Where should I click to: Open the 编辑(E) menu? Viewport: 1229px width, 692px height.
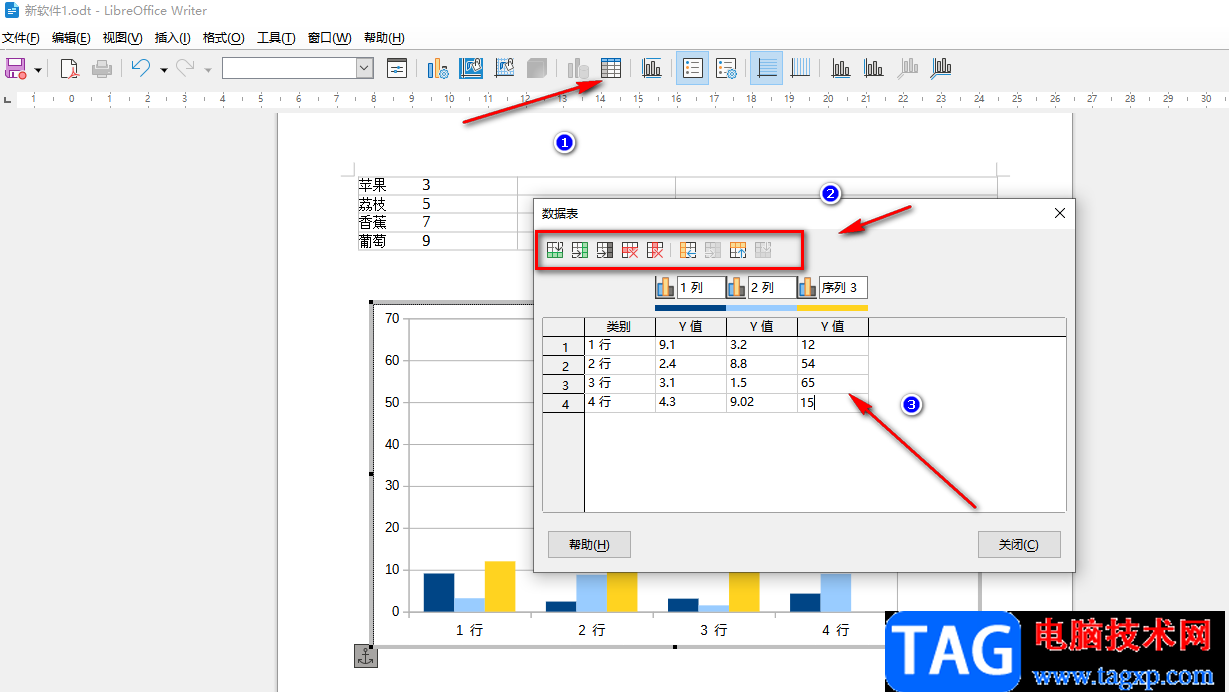71,38
